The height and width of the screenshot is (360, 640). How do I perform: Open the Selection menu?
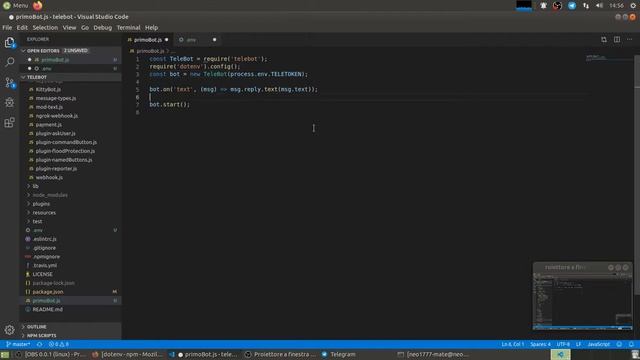point(45,28)
